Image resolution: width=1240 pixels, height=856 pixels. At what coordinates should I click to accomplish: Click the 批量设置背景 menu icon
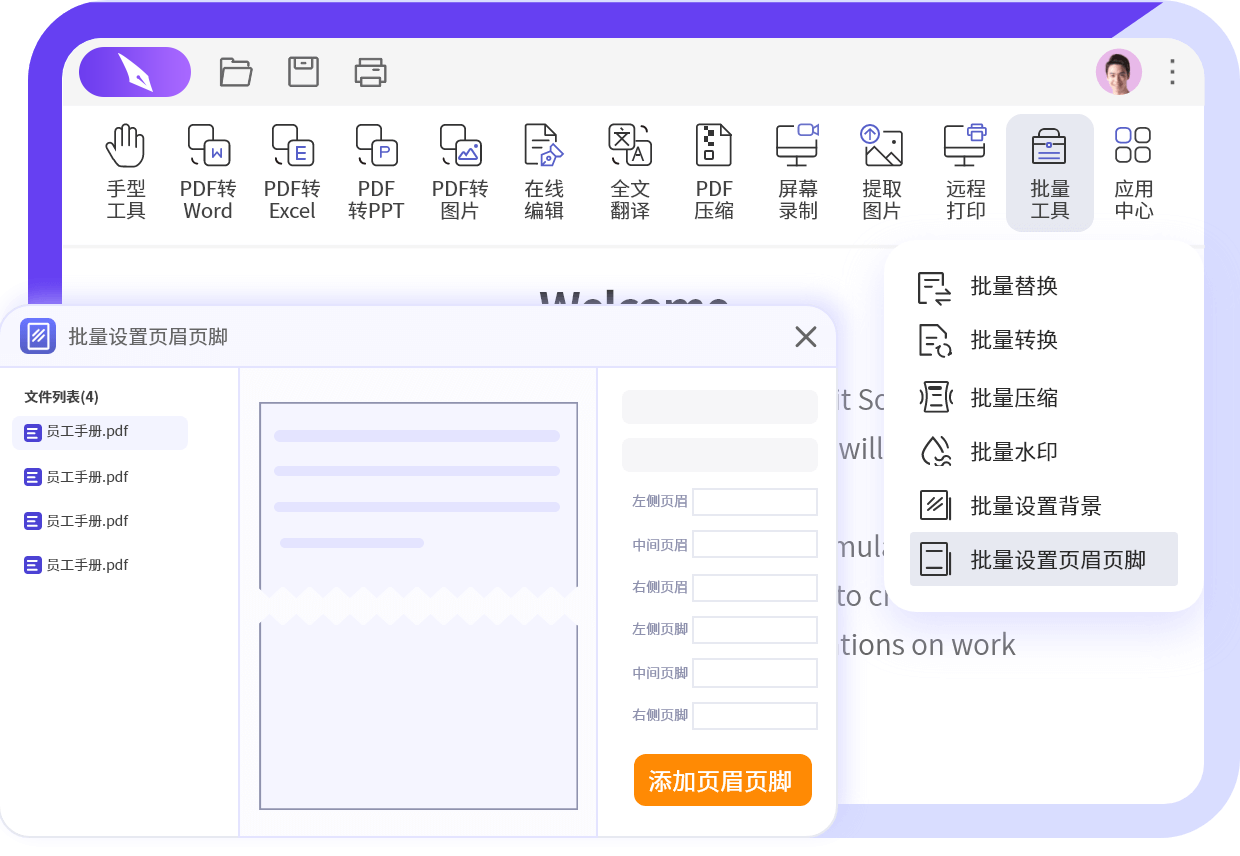point(935,505)
